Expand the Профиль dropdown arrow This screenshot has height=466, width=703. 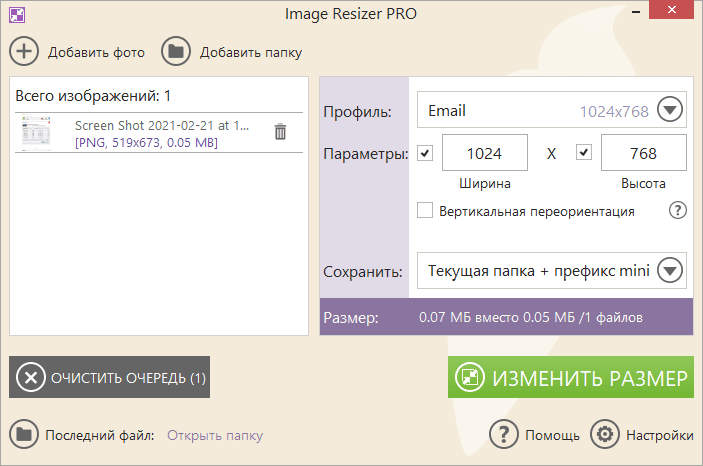(669, 110)
